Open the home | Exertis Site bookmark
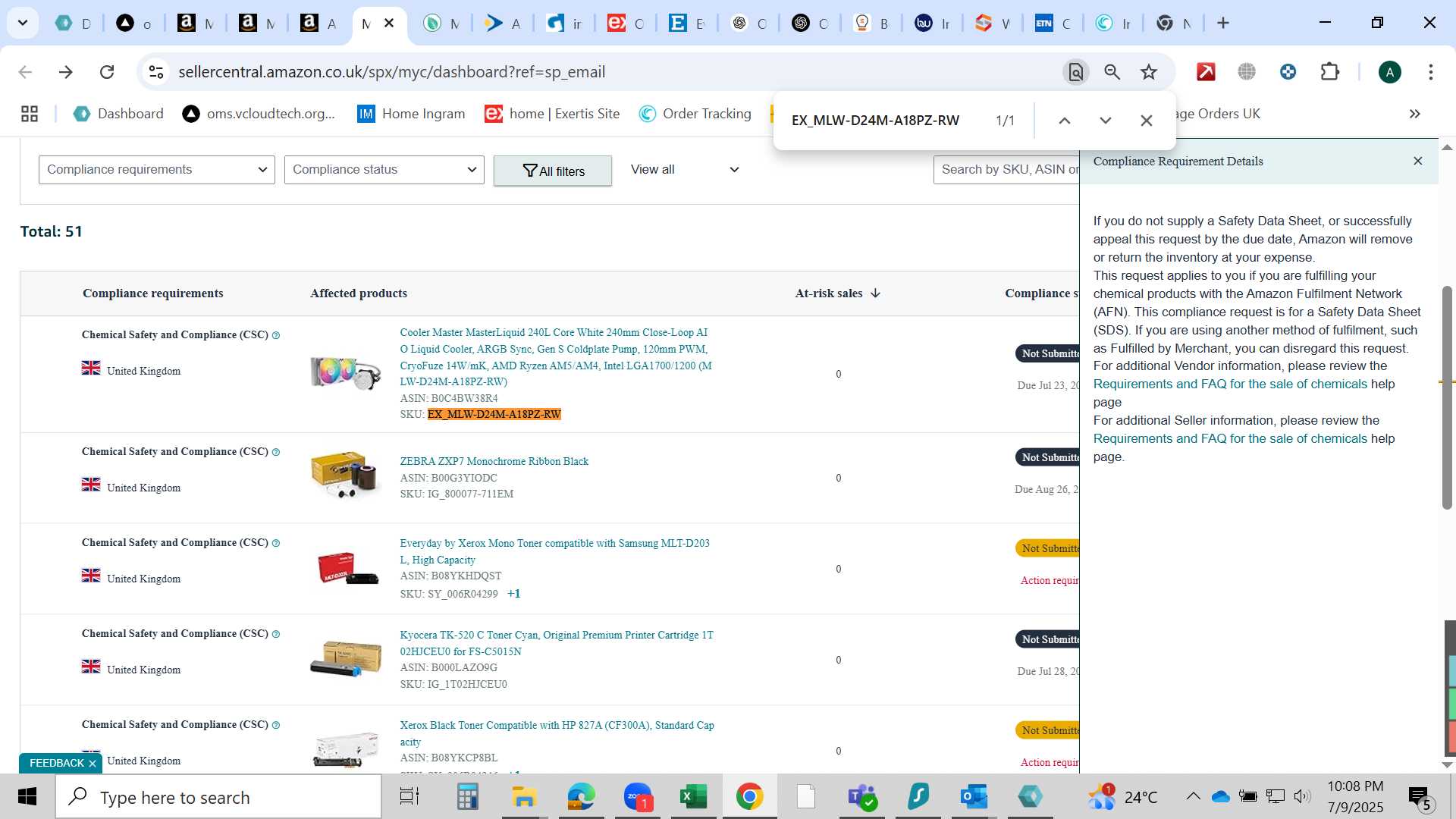This screenshot has height=819, width=1456. click(x=553, y=114)
